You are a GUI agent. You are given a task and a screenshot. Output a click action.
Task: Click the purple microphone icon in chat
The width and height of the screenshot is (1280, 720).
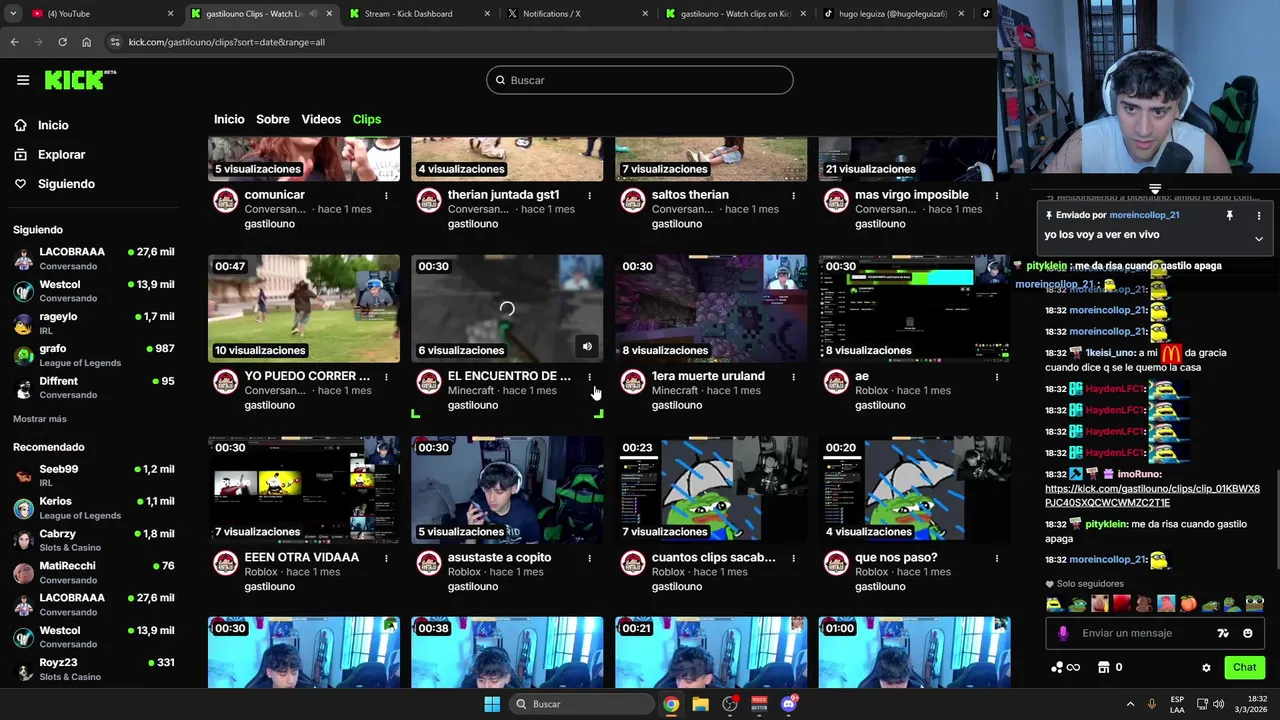pos(1063,633)
